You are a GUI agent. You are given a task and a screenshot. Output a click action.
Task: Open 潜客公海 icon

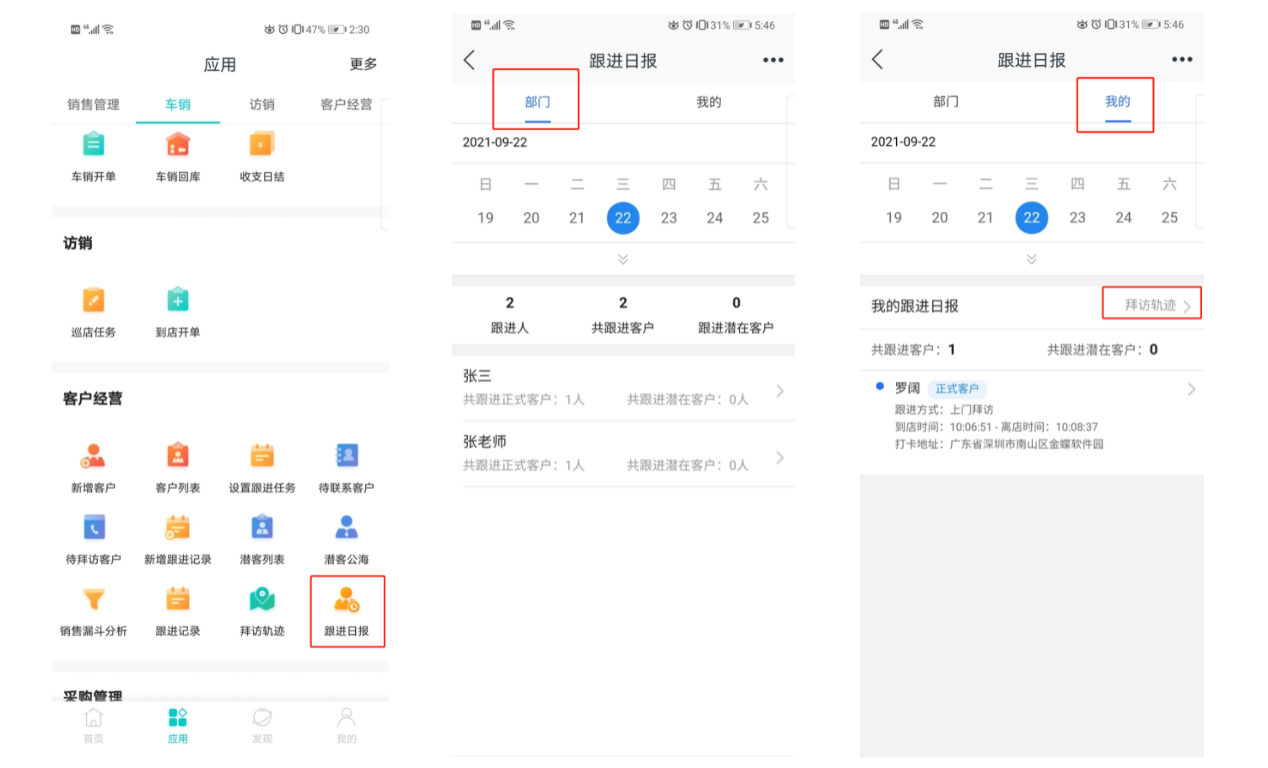click(x=347, y=527)
